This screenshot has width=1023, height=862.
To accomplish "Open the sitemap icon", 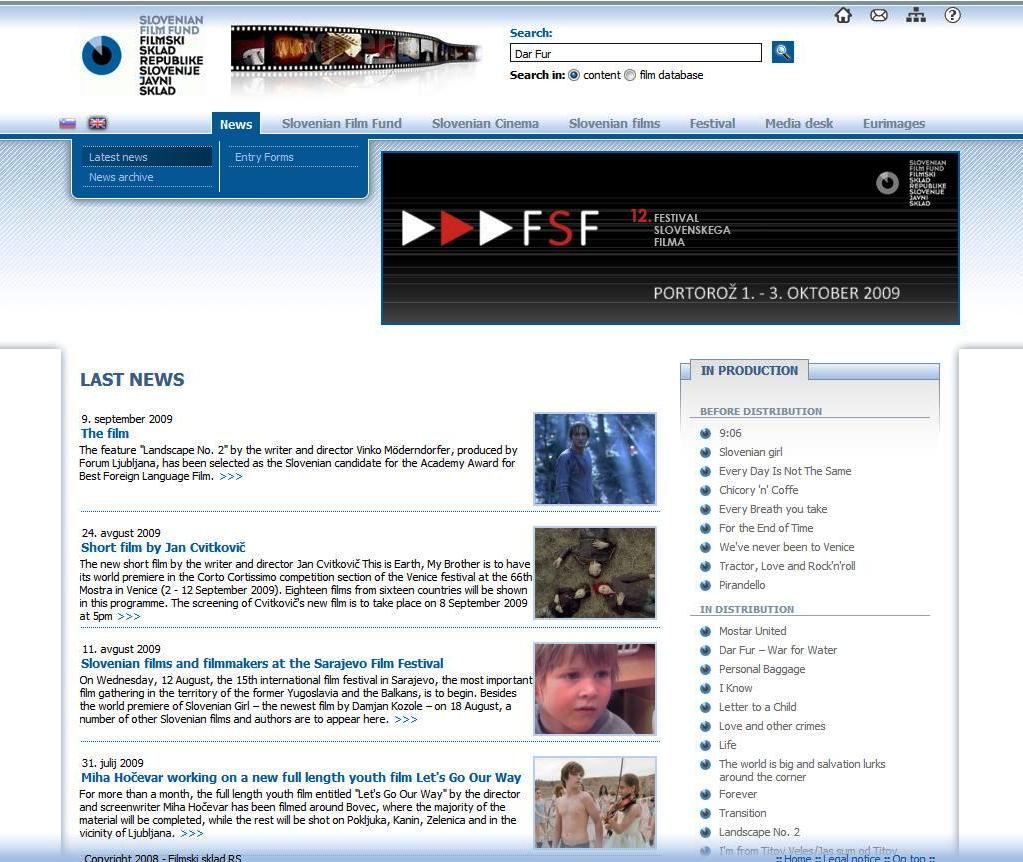I will tap(916, 15).
